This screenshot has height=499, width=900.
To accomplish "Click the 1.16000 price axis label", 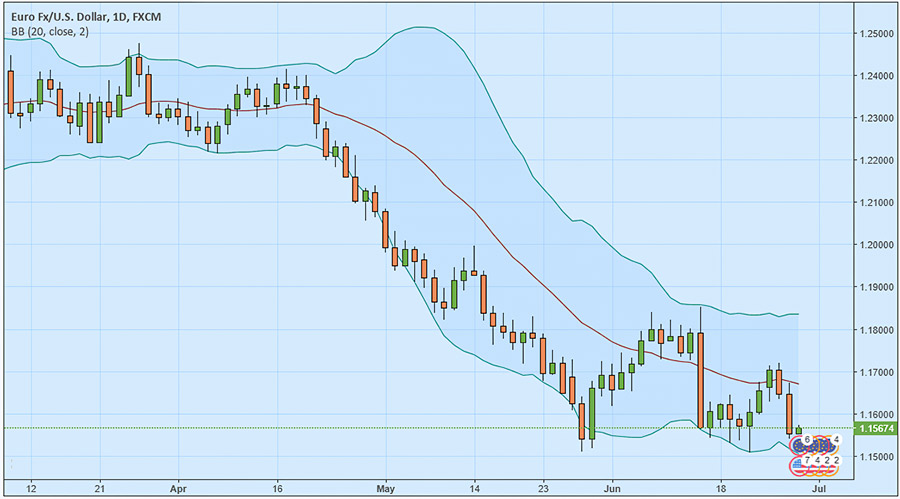I will [x=876, y=415].
